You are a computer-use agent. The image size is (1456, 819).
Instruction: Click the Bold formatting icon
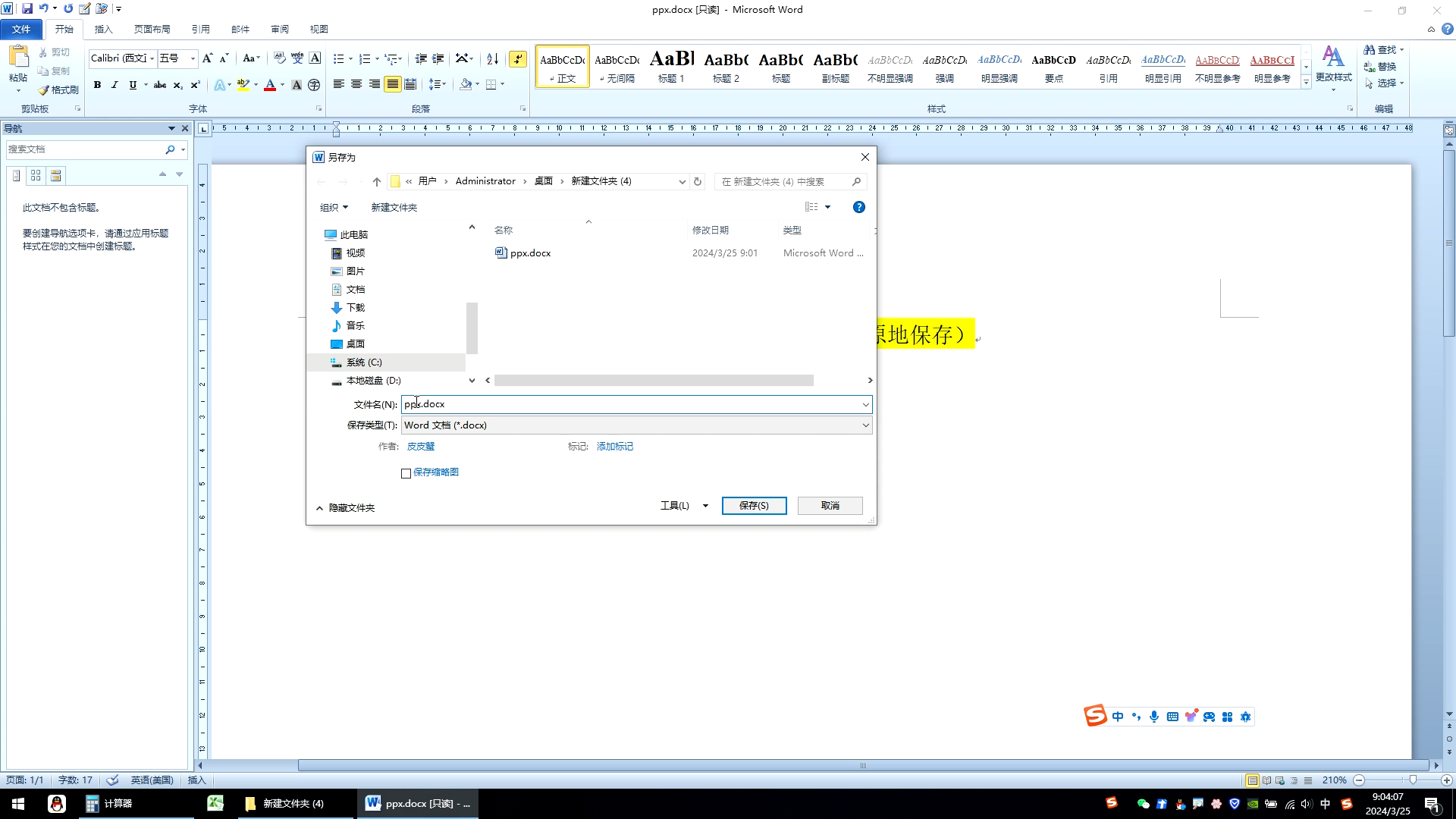[97, 85]
